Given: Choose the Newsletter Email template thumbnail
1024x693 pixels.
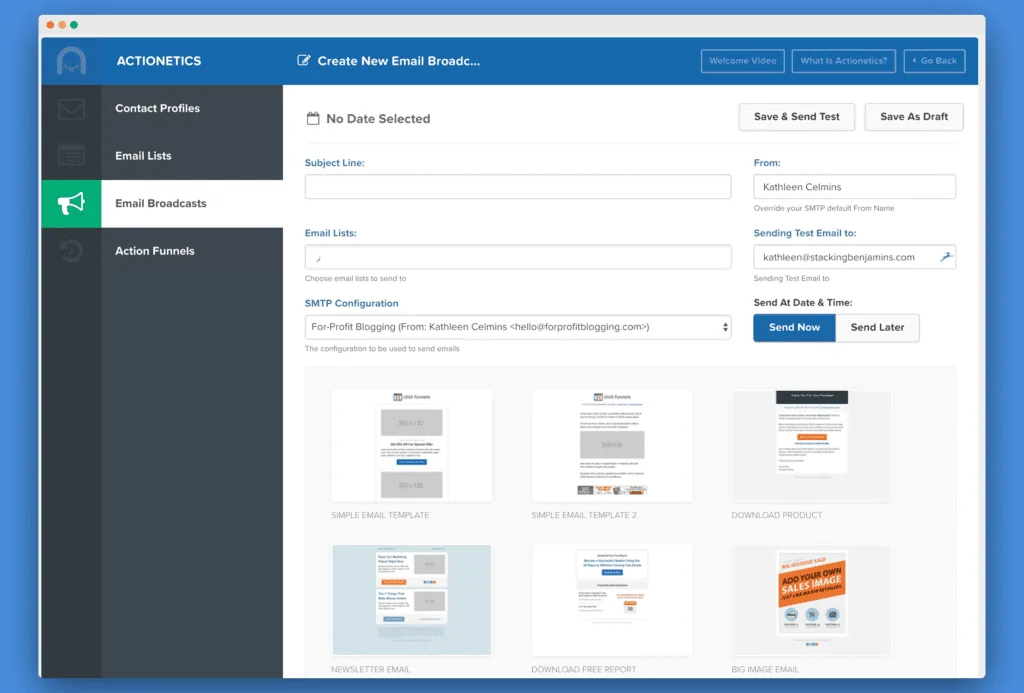Looking at the screenshot, I should [411, 600].
